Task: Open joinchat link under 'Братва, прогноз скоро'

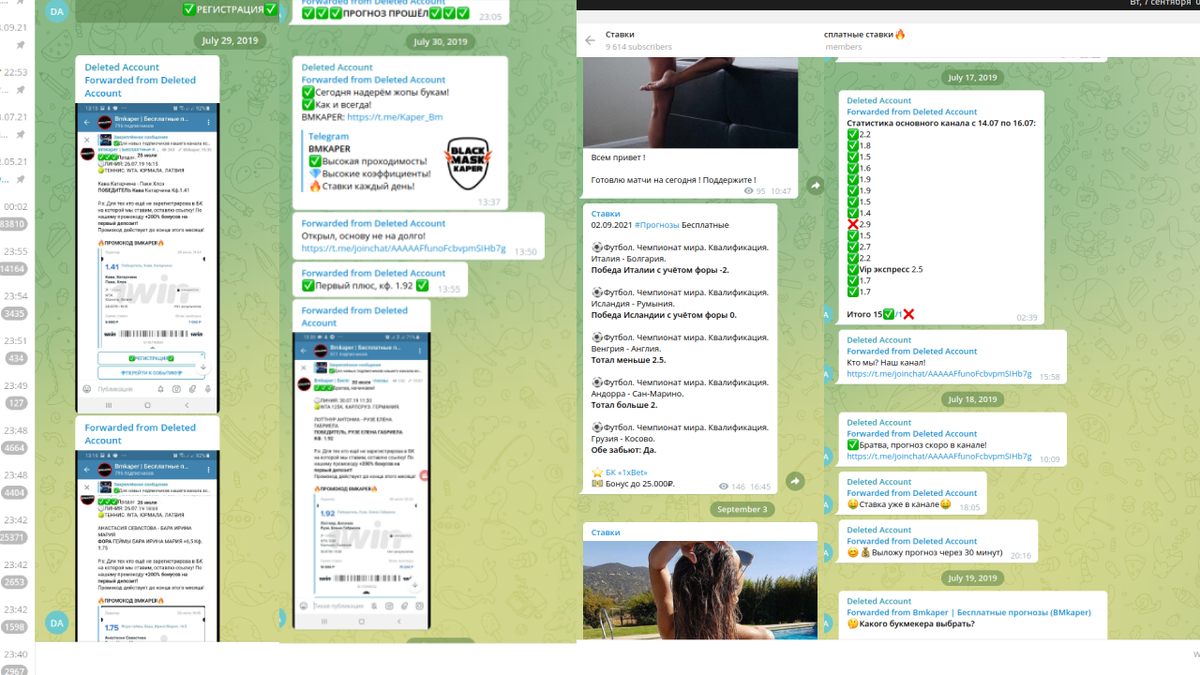Action: pyautogui.click(x=939, y=456)
